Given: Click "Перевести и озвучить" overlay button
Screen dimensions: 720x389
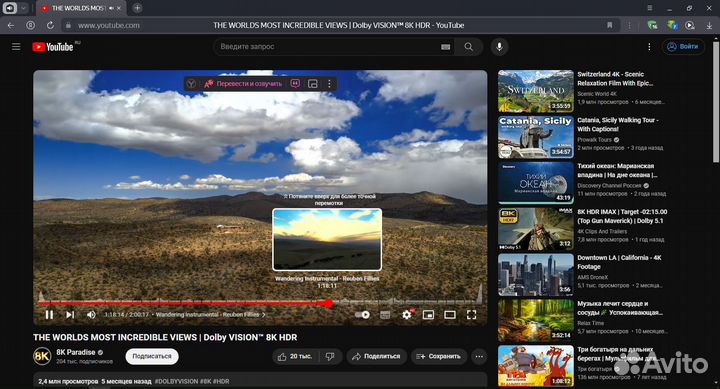Looking at the screenshot, I should [243, 84].
